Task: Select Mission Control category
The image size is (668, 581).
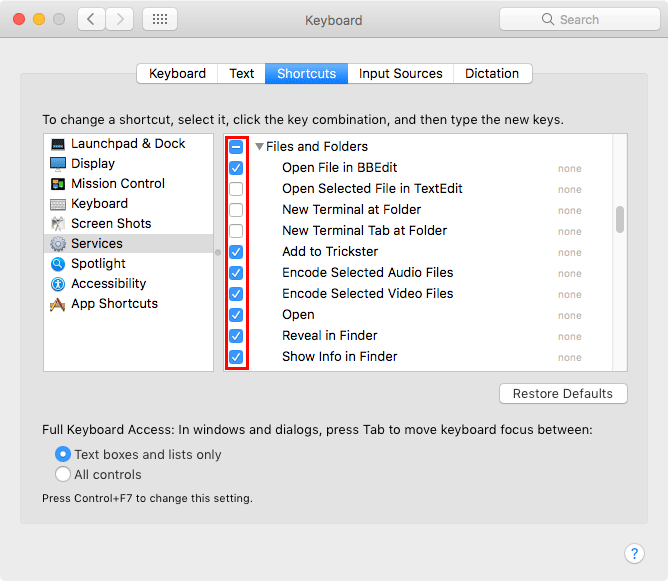Action: click(128, 184)
